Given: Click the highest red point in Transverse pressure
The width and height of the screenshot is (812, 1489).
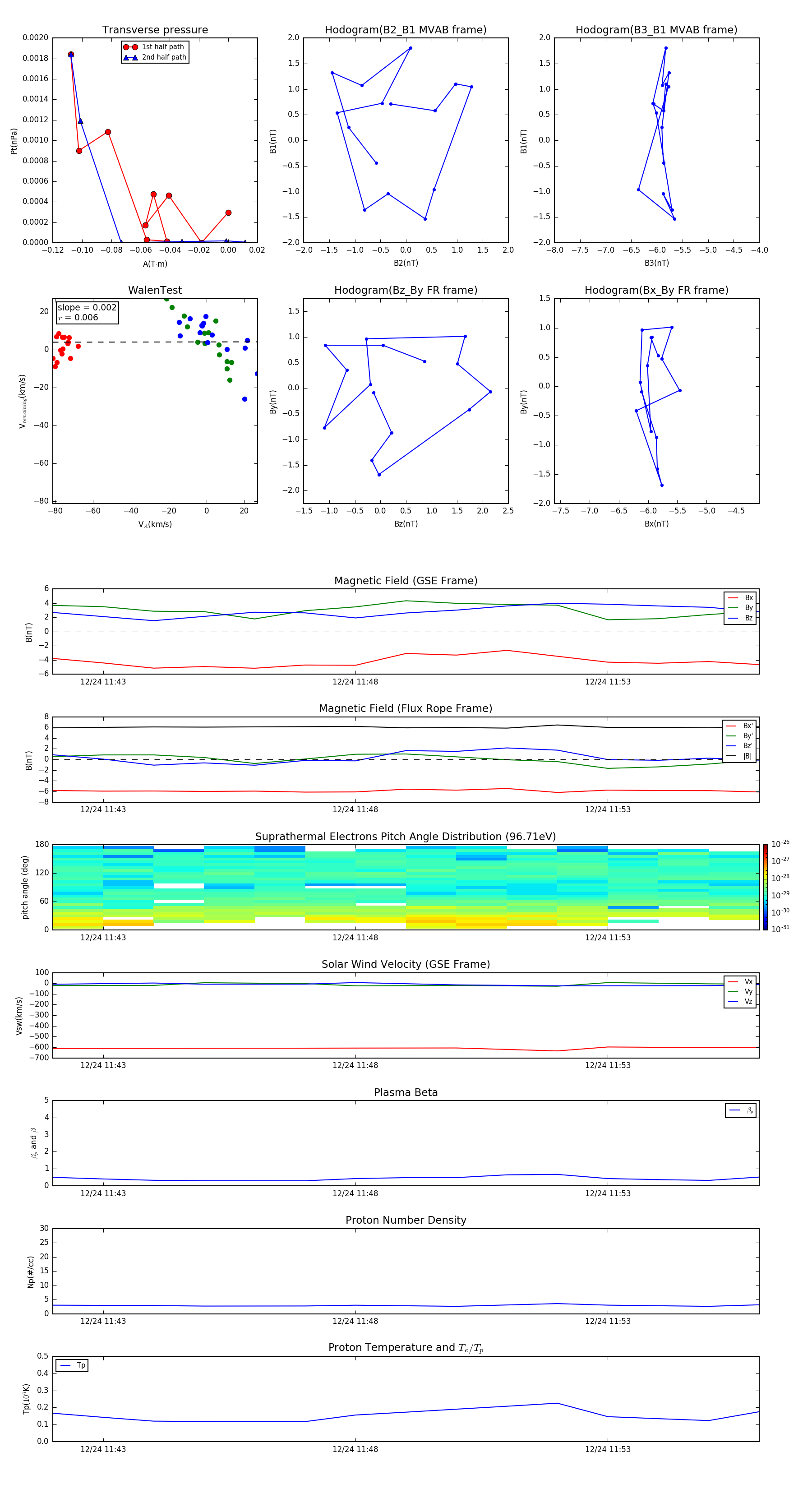Looking at the screenshot, I should pyautogui.click(x=70, y=54).
